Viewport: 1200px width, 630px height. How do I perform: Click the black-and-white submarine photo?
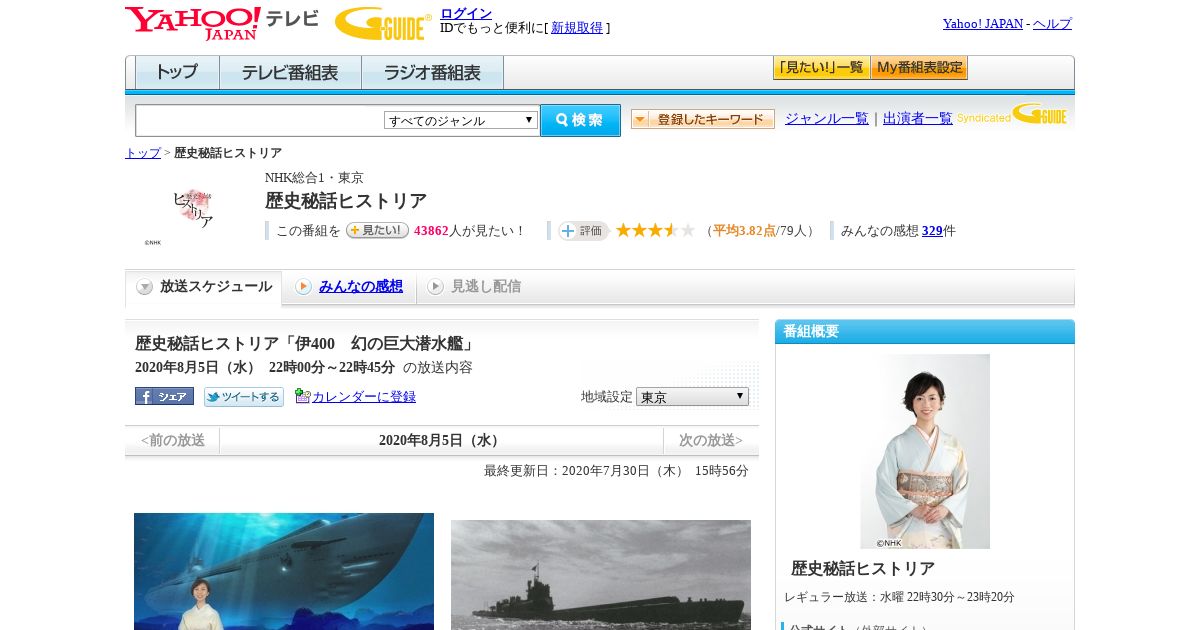point(601,574)
